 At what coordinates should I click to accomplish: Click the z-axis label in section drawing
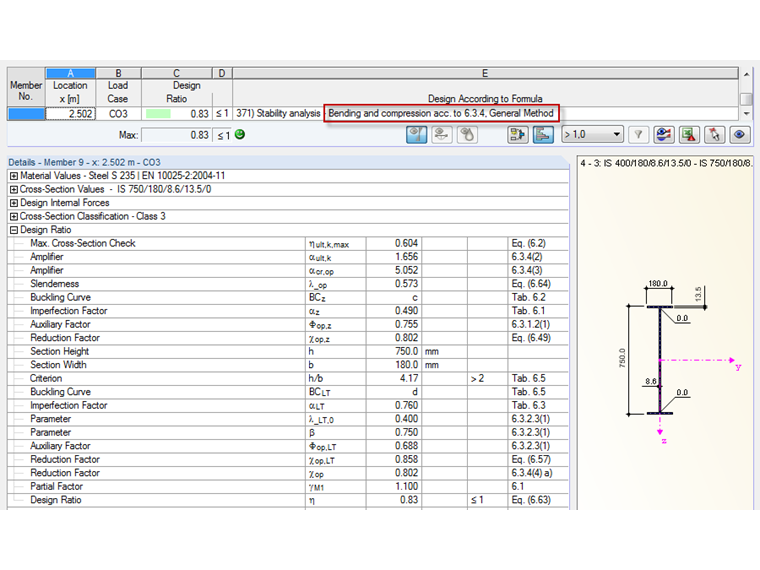[664, 441]
